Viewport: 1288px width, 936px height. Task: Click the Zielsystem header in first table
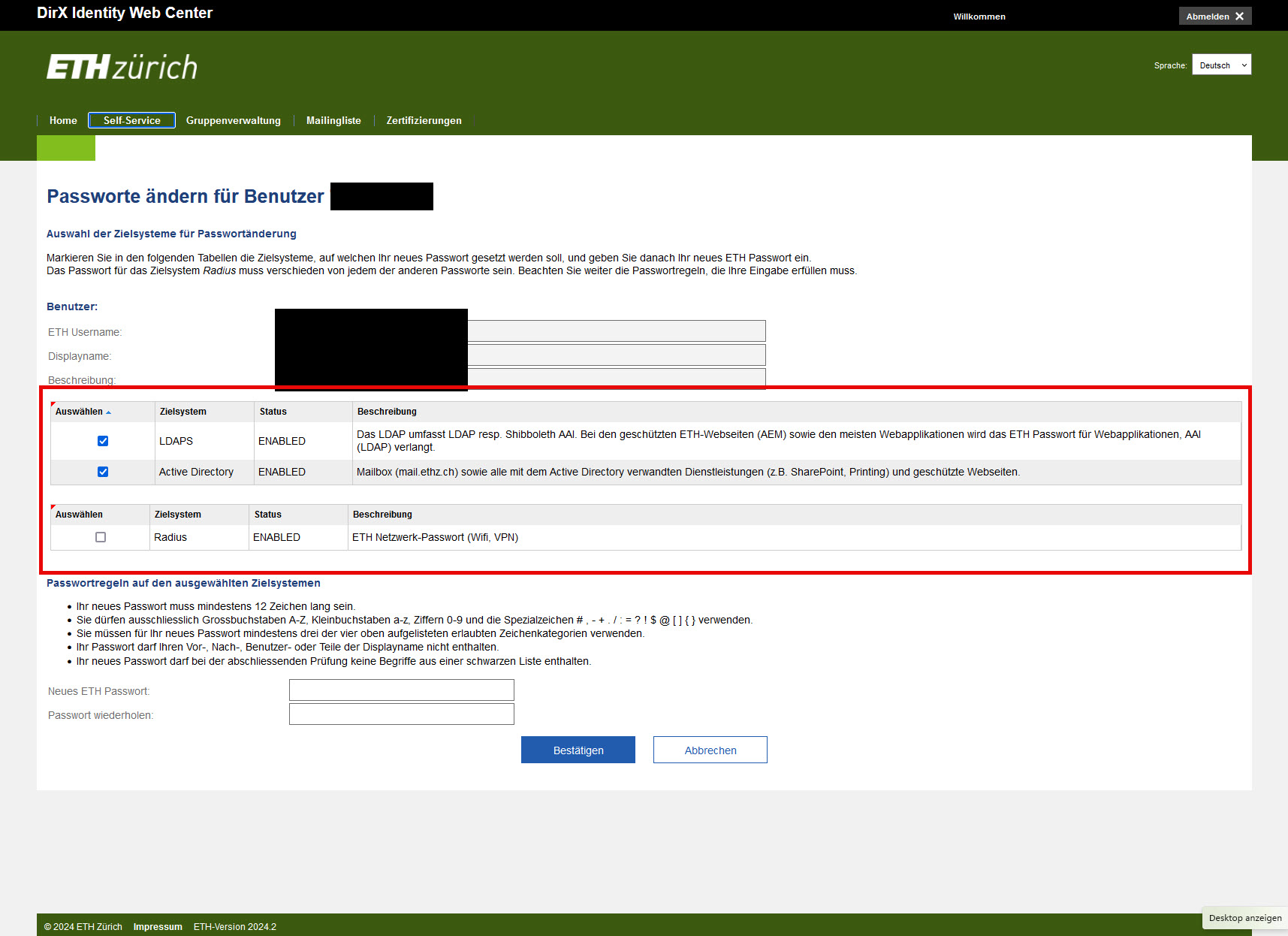183,412
